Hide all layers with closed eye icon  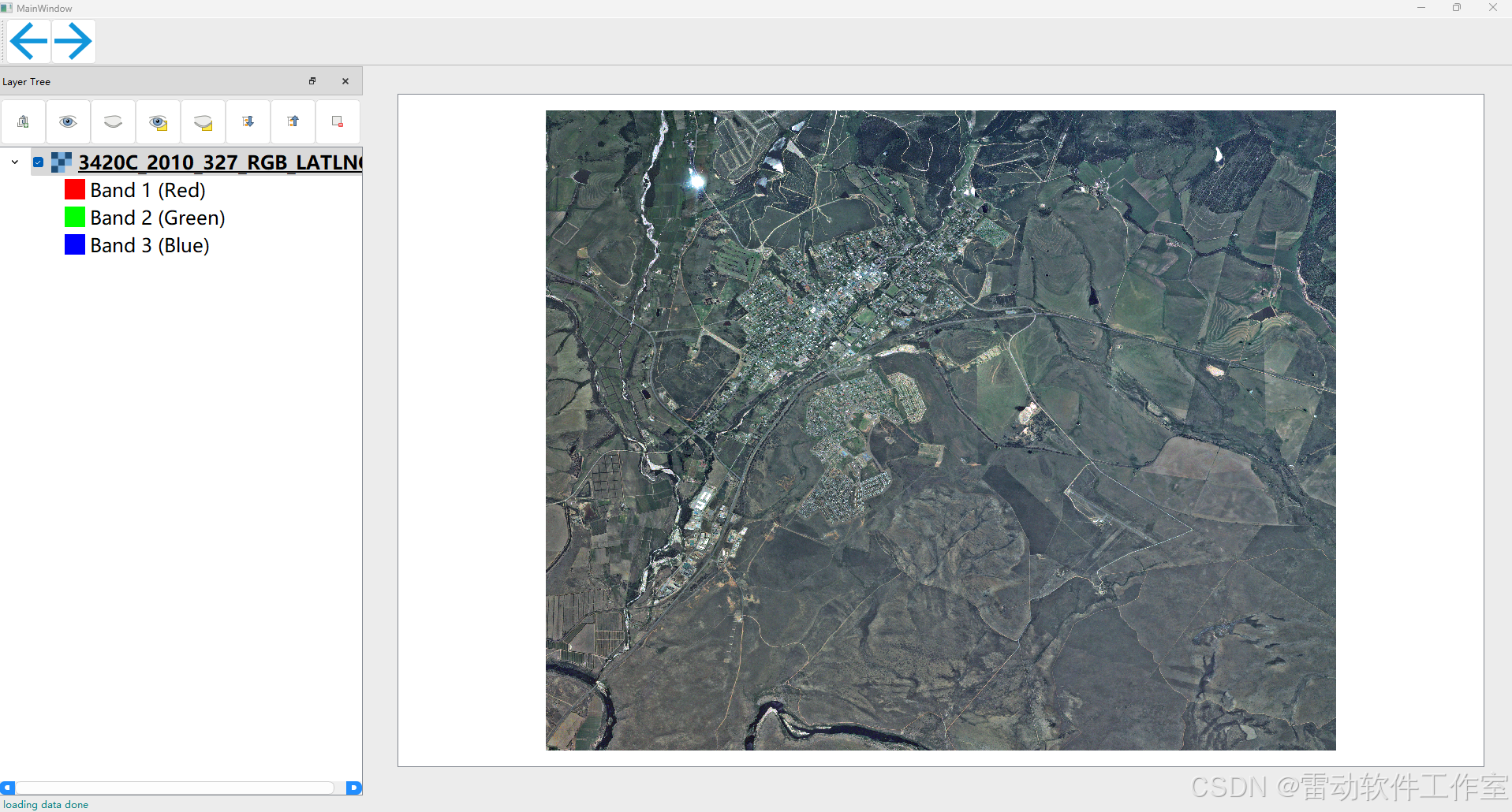point(113,121)
